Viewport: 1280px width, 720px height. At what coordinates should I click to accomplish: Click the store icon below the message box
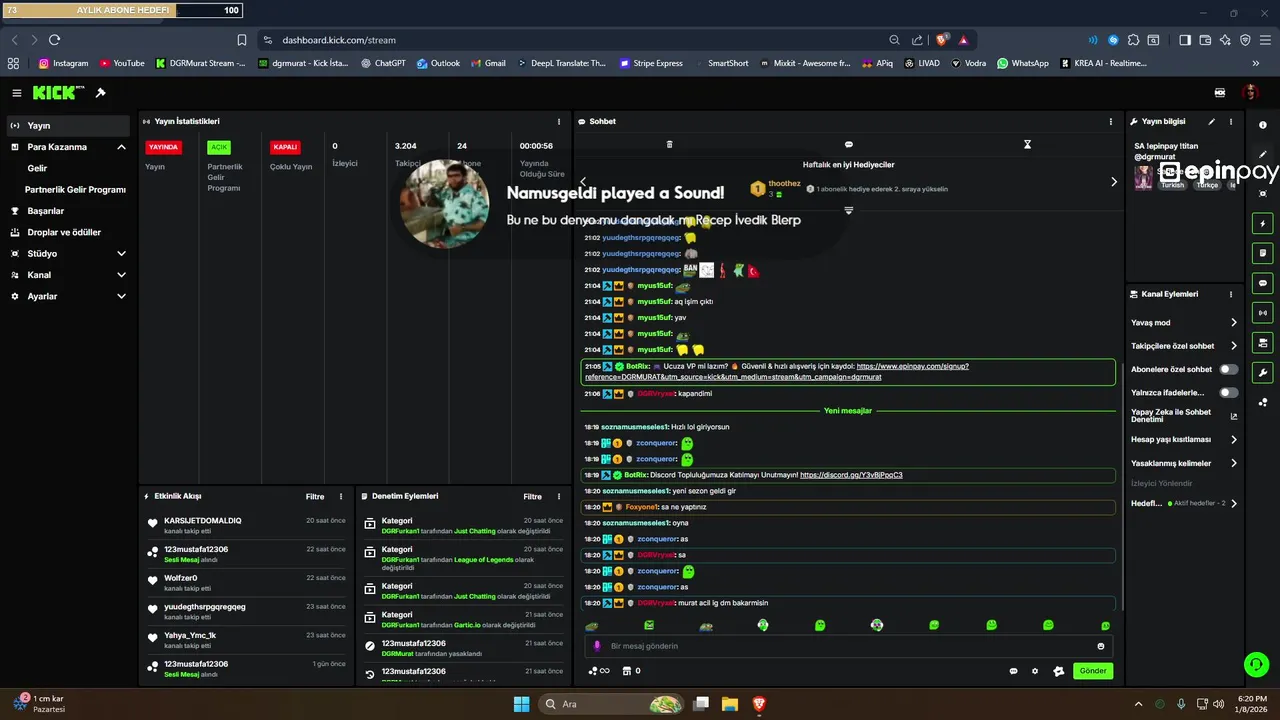pyautogui.click(x=627, y=671)
